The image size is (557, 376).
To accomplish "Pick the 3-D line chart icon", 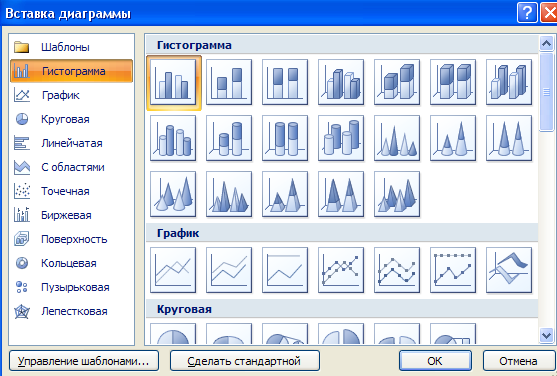I will (x=509, y=270).
